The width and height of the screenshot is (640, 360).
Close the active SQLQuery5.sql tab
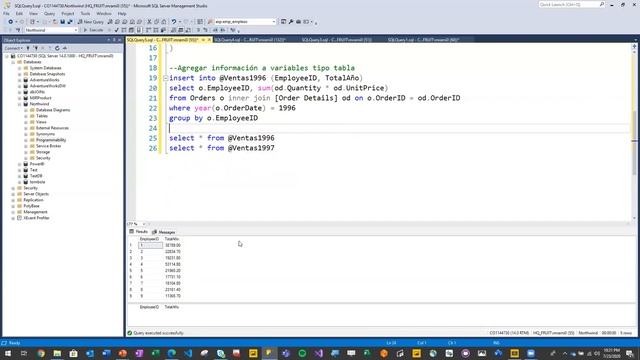tap(209, 40)
